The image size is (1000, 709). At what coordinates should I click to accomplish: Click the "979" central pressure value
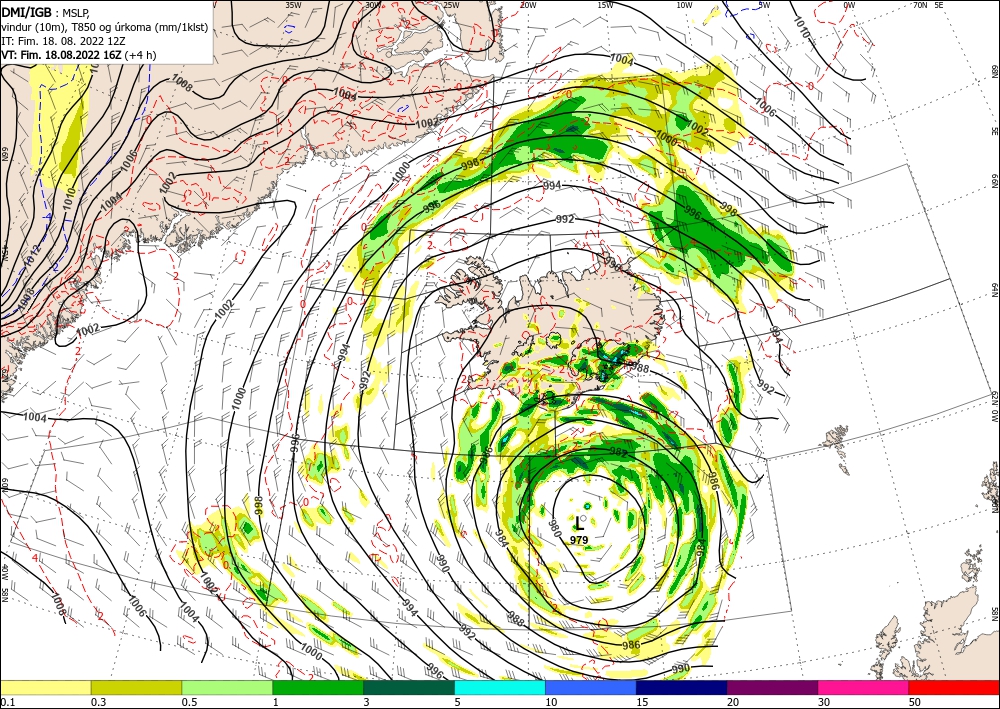579,540
